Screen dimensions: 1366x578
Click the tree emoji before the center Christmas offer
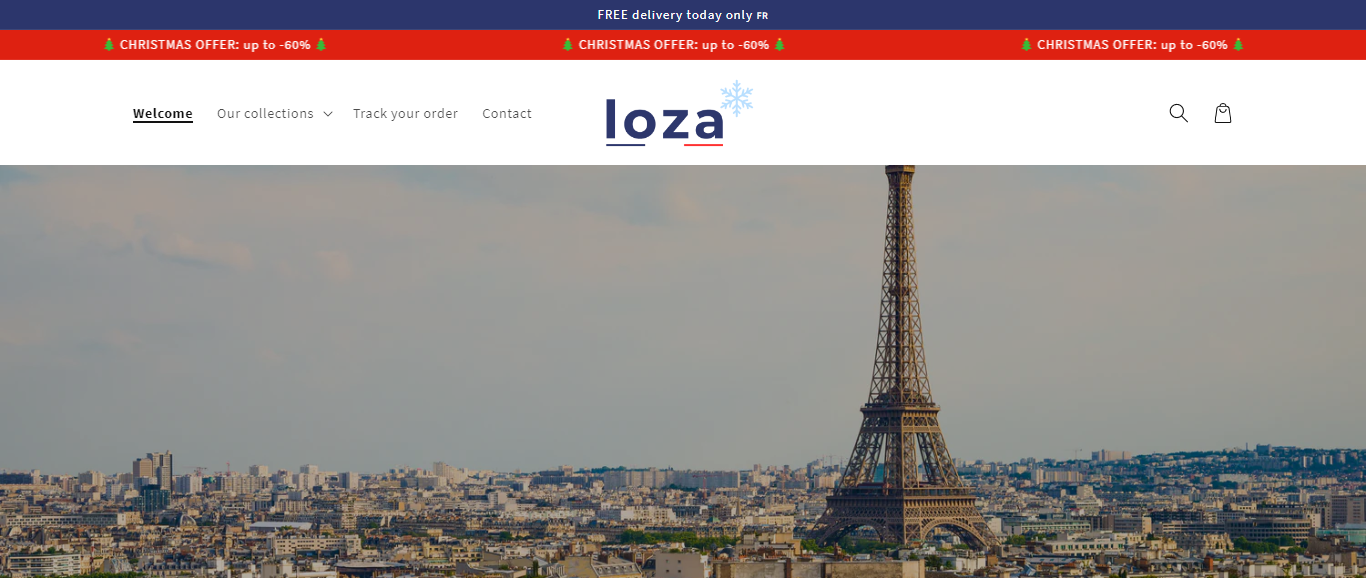(x=568, y=45)
